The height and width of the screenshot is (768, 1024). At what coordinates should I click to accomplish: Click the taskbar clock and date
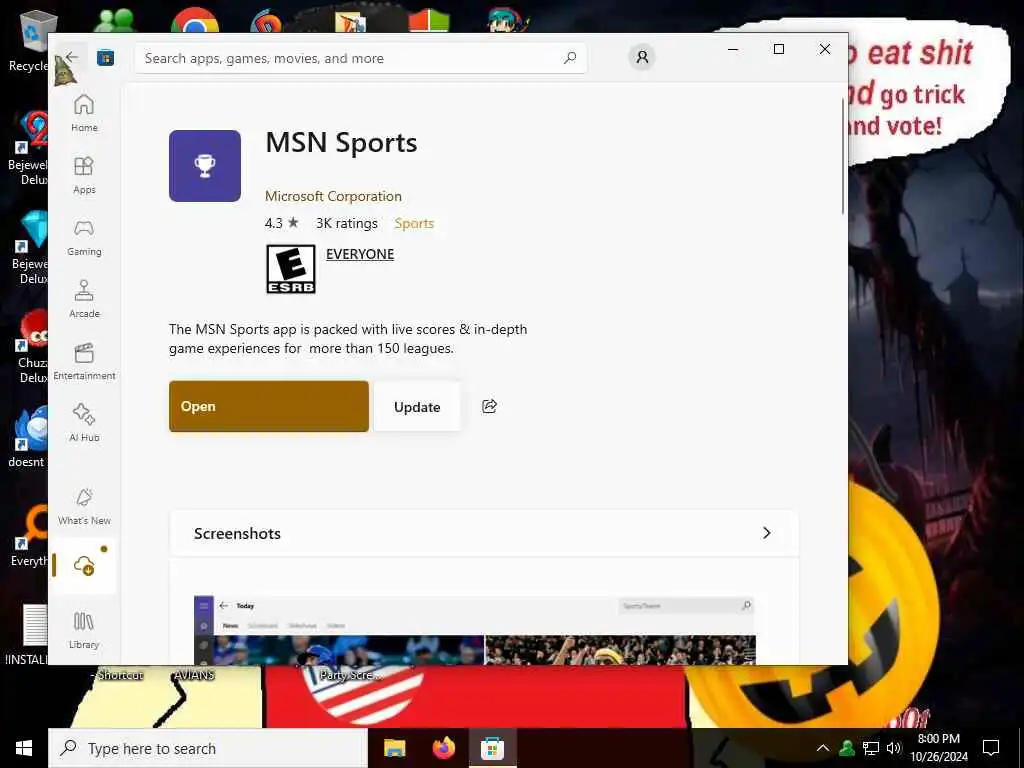[938, 748]
